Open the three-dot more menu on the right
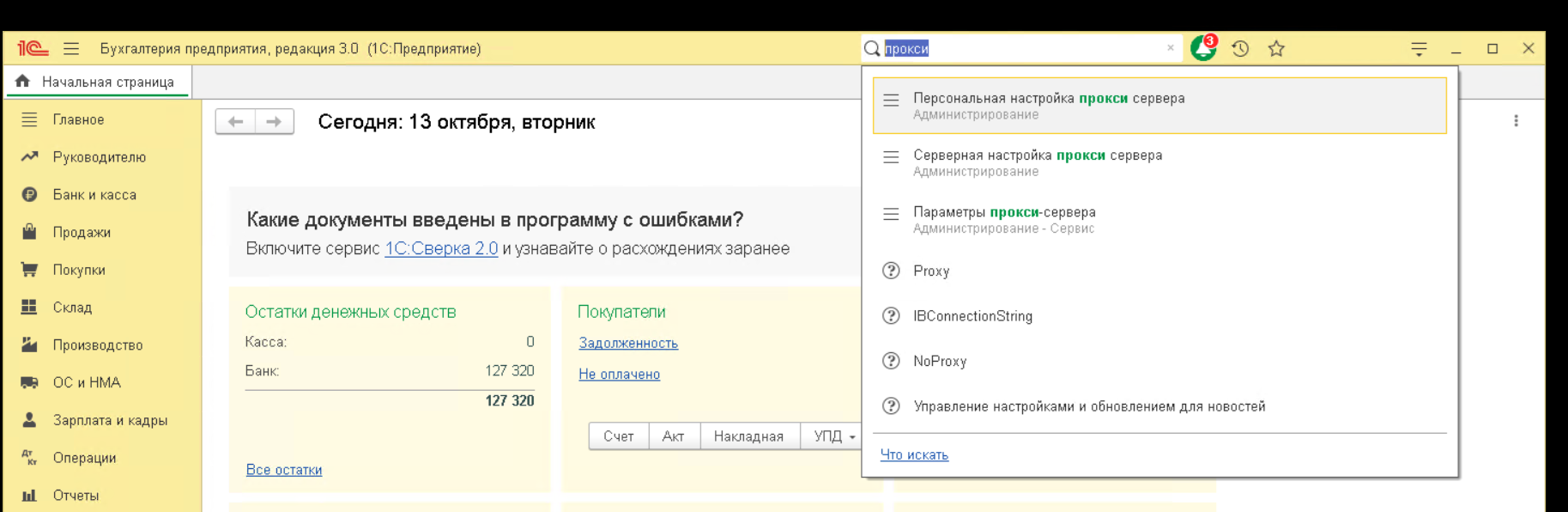The width and height of the screenshot is (1568, 512). point(1516,121)
